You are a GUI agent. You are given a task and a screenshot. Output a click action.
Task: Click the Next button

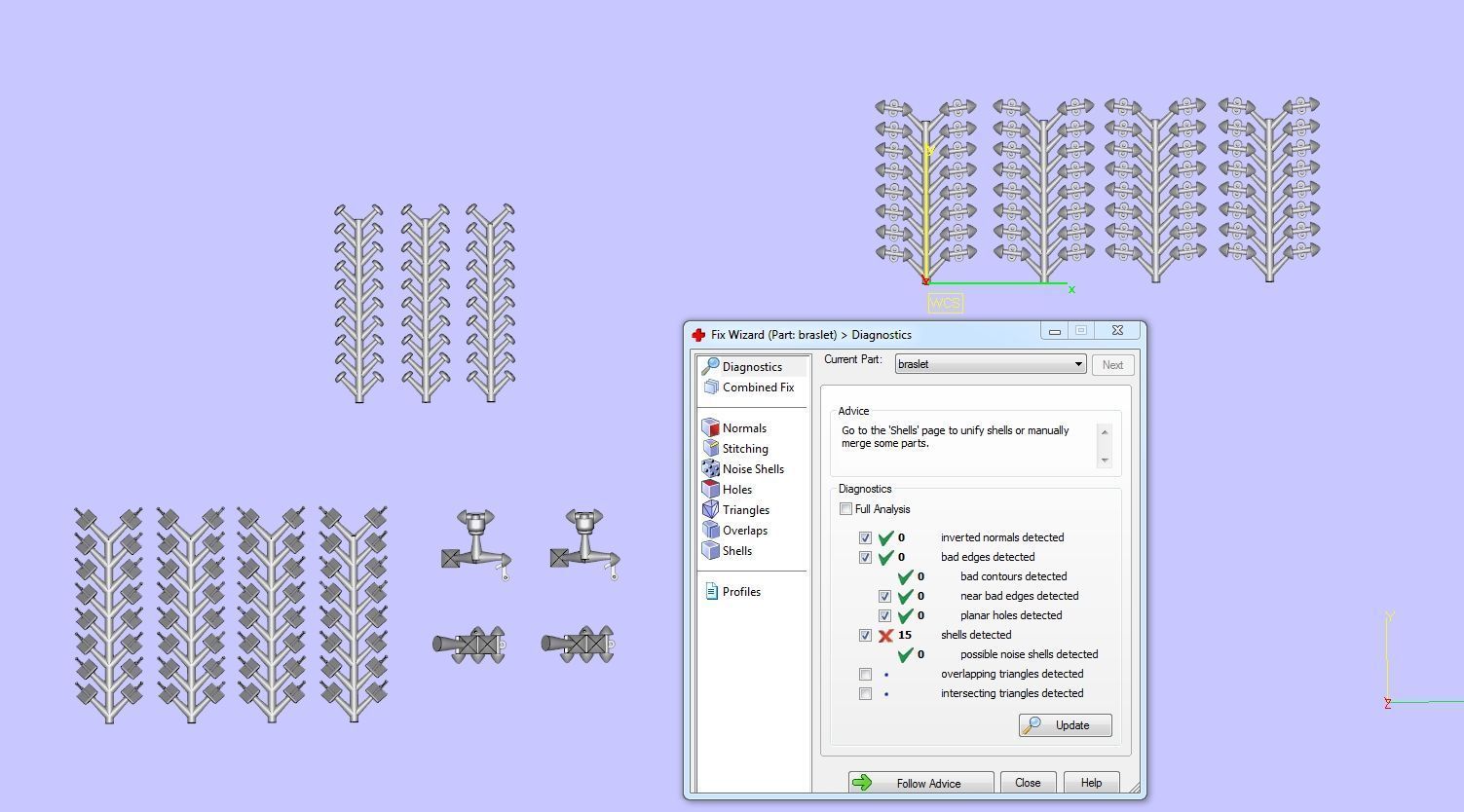point(1112,365)
